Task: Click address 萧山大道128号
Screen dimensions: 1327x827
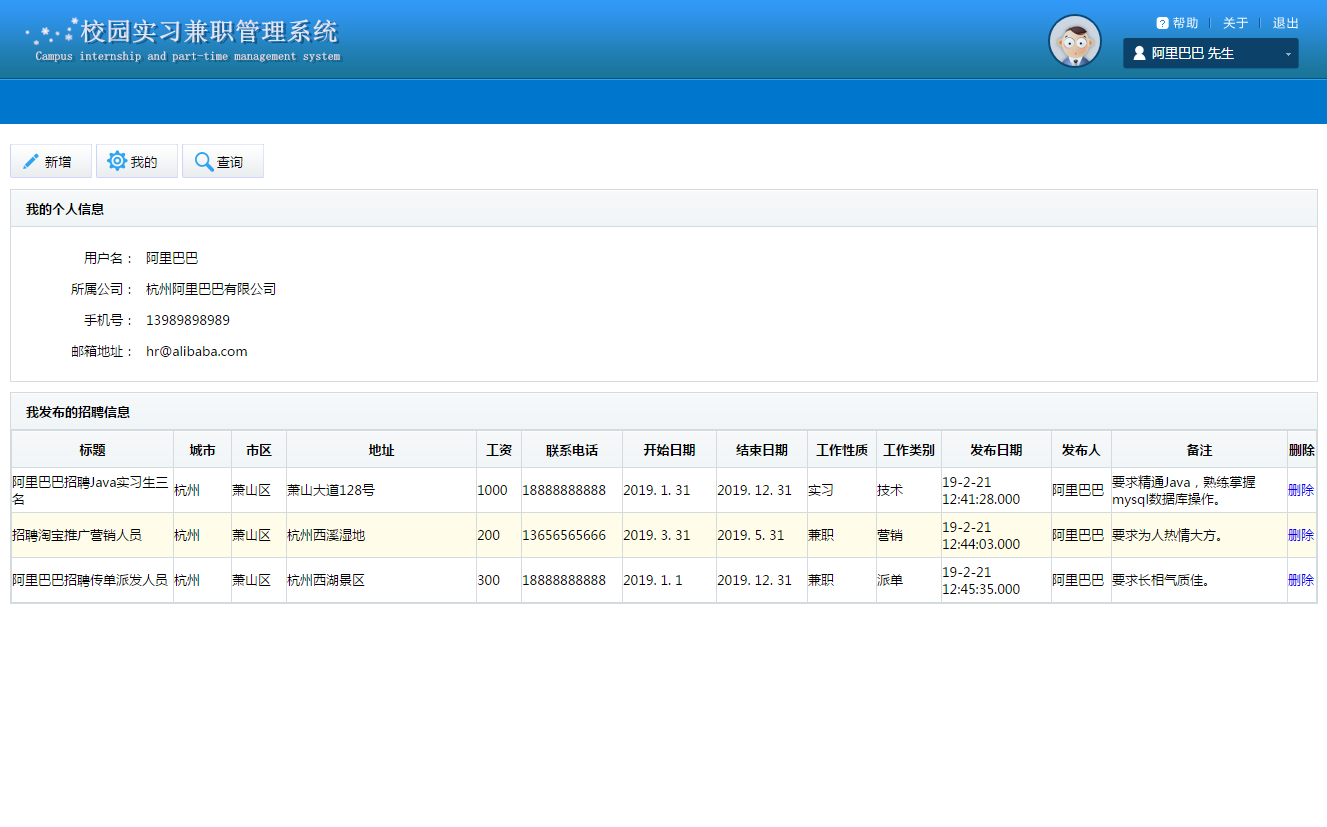Action: click(331, 490)
